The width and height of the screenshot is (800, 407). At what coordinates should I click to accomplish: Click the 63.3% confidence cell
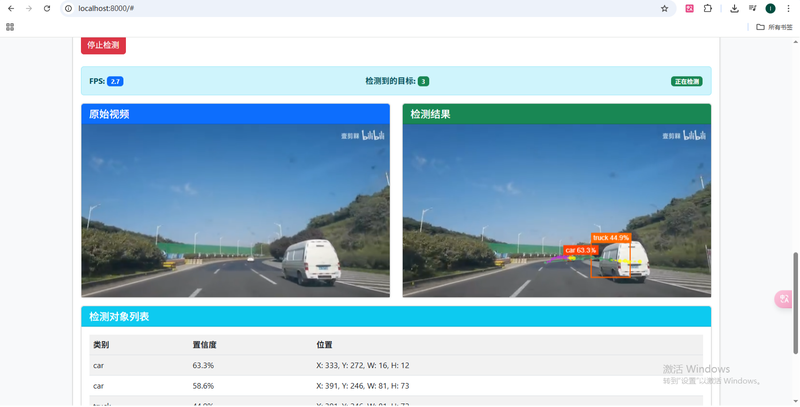pos(203,365)
